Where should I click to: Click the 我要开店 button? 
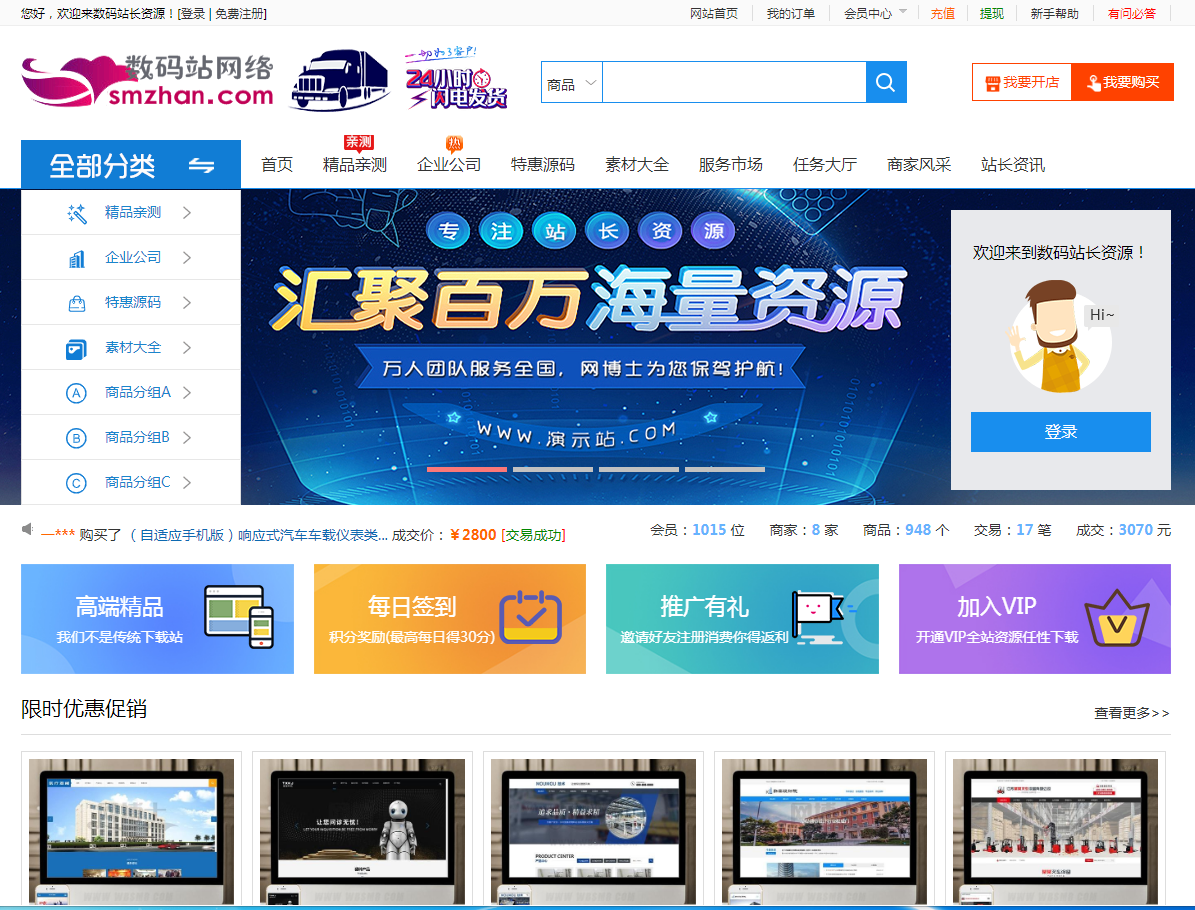[x=1021, y=82]
